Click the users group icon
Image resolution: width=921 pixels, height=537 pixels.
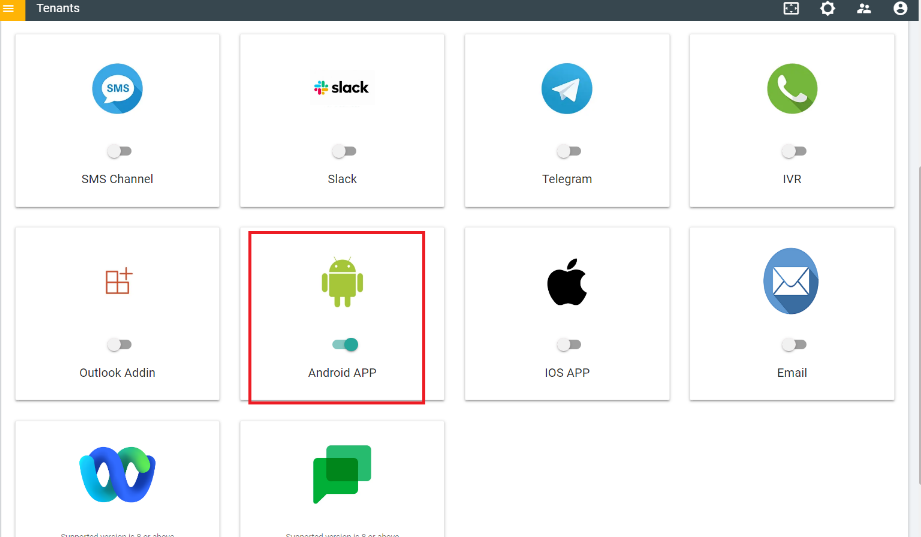click(864, 8)
